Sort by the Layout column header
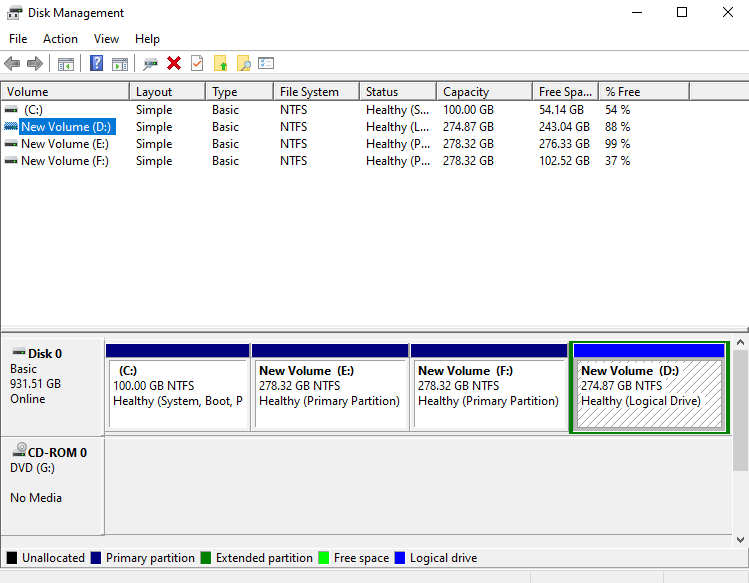This screenshot has height=583, width=749. pos(168,92)
